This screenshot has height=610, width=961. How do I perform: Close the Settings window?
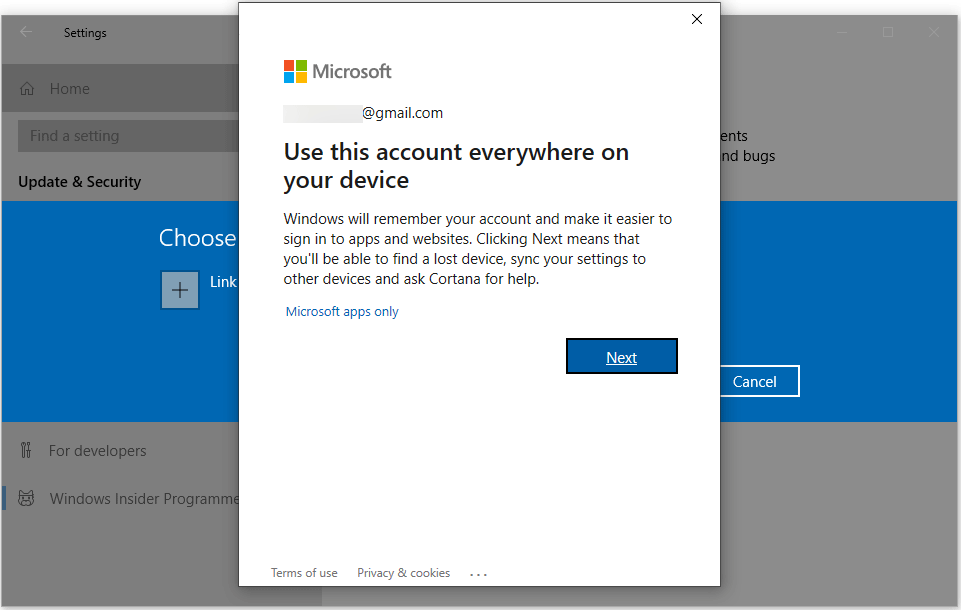(934, 32)
